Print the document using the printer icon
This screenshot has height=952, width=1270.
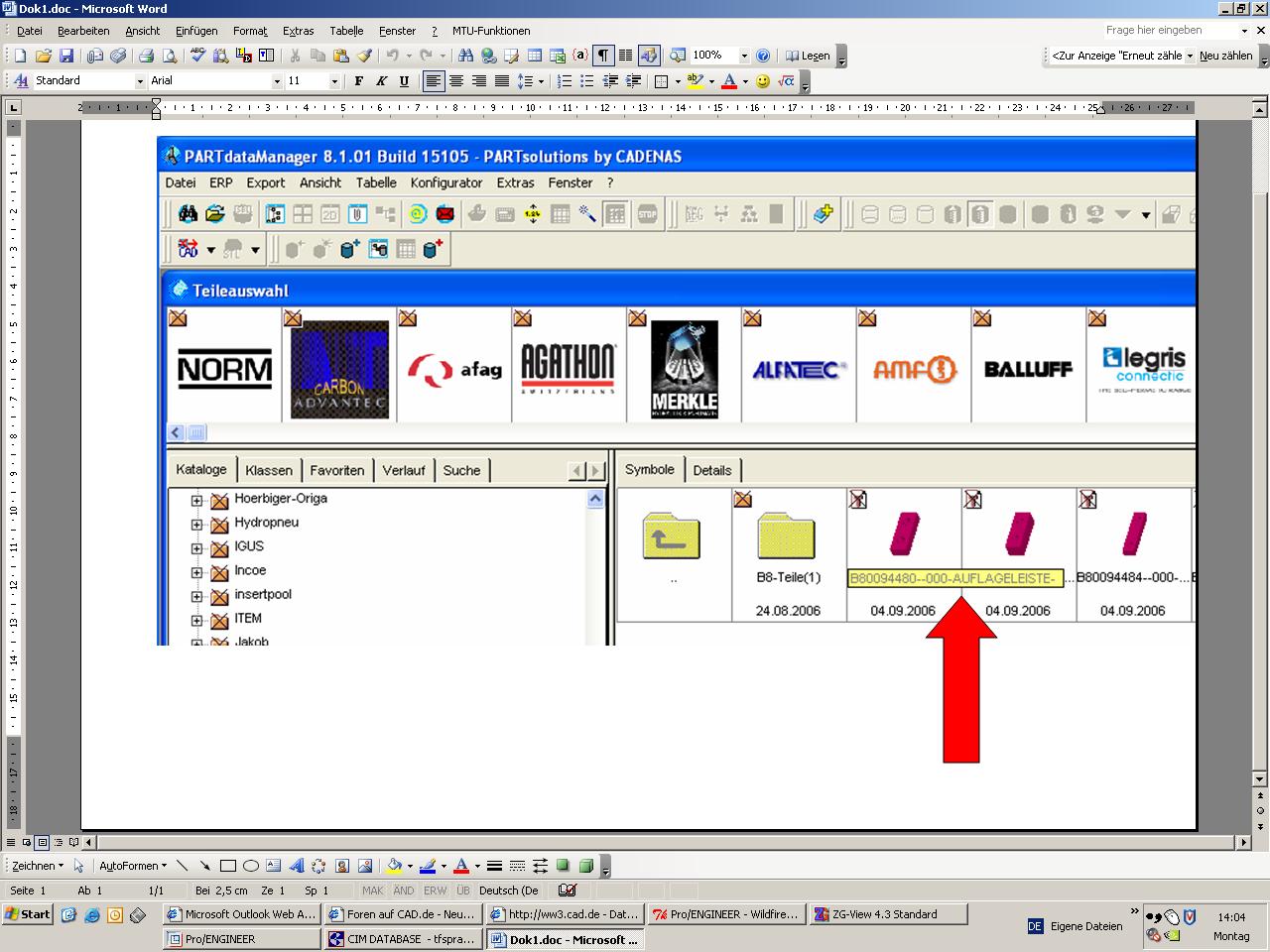(x=146, y=56)
